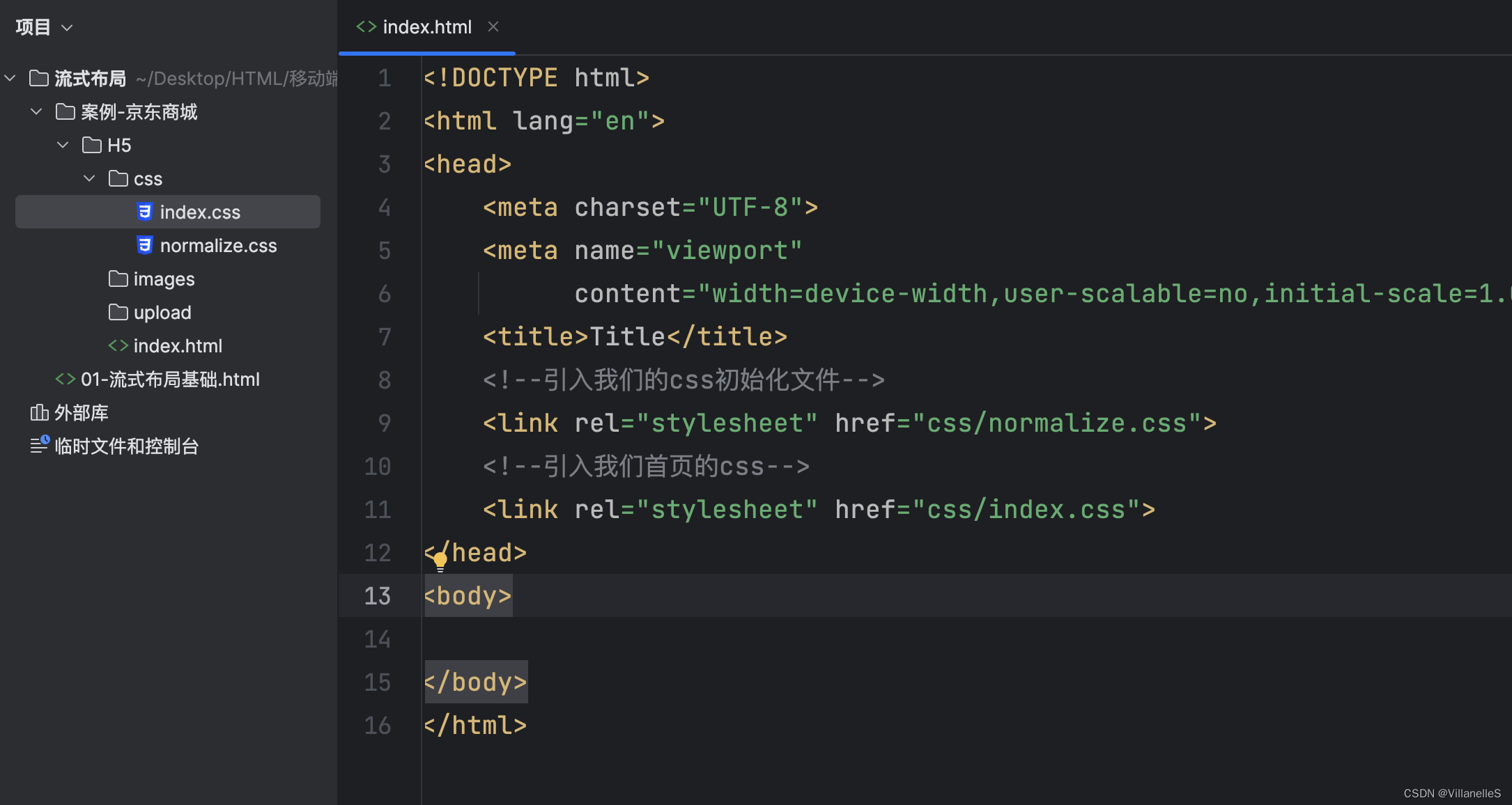Select normalize.css in the project tree
The height and width of the screenshot is (805, 1512).
(218, 245)
